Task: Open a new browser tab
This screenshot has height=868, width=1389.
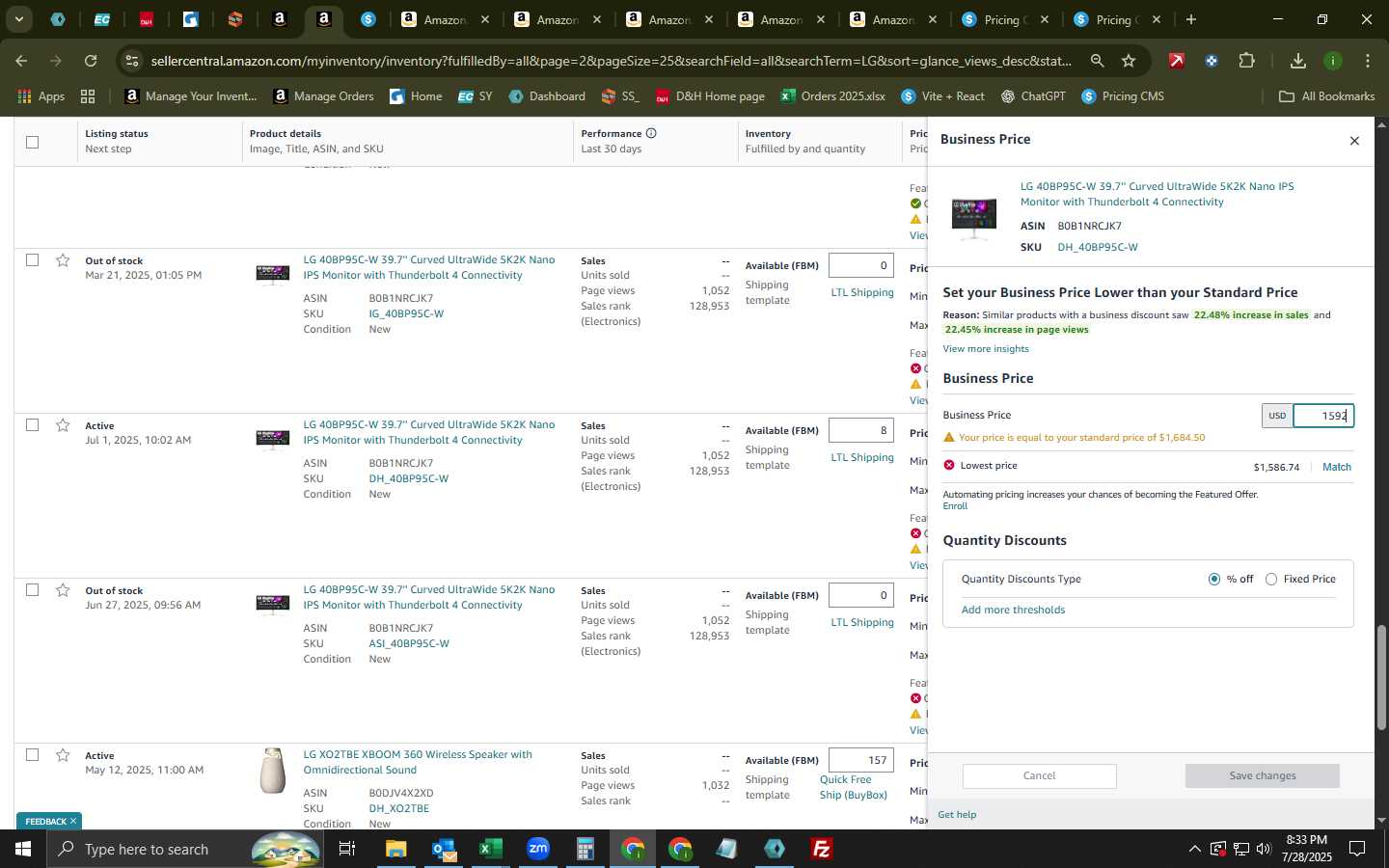Action: click(1191, 19)
